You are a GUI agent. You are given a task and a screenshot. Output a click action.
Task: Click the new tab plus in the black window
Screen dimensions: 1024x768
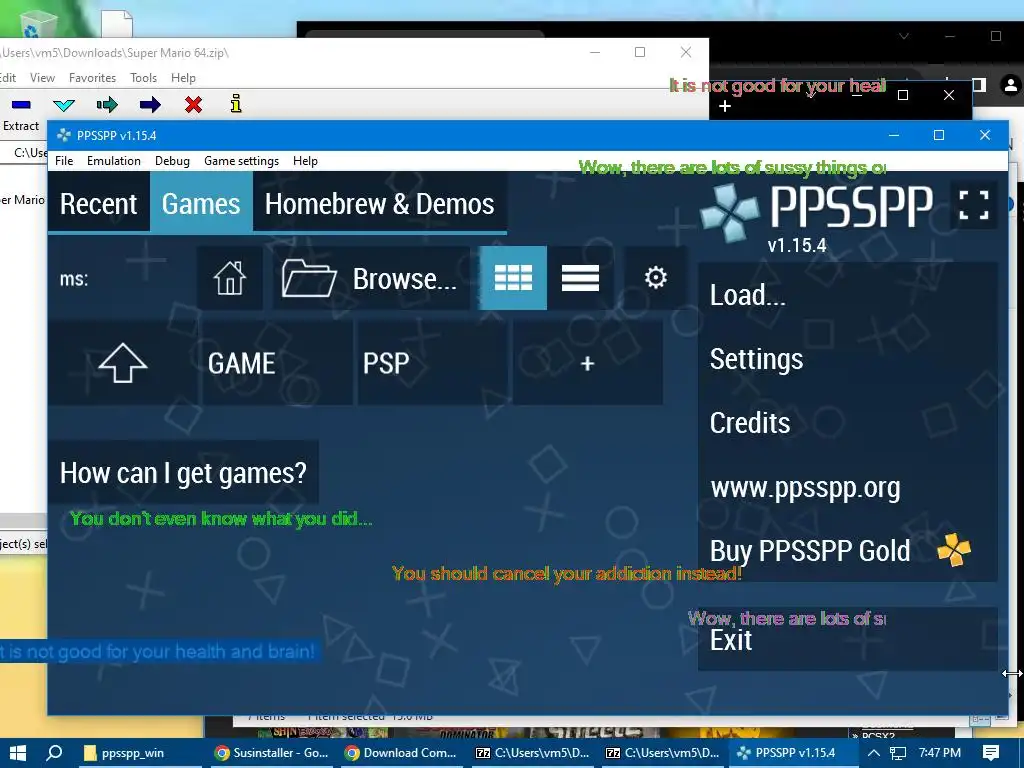click(x=725, y=106)
